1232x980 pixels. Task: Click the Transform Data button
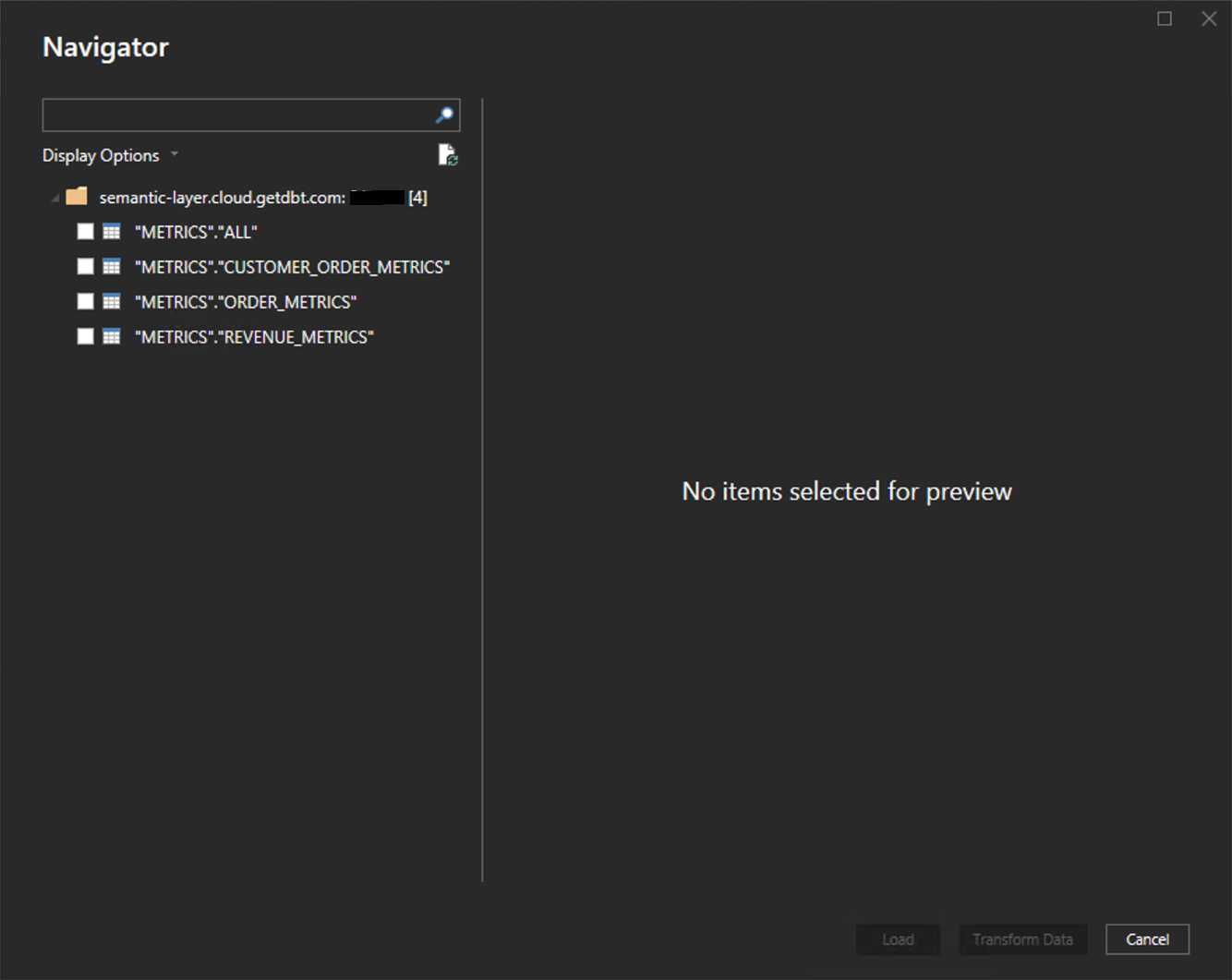click(x=1023, y=939)
